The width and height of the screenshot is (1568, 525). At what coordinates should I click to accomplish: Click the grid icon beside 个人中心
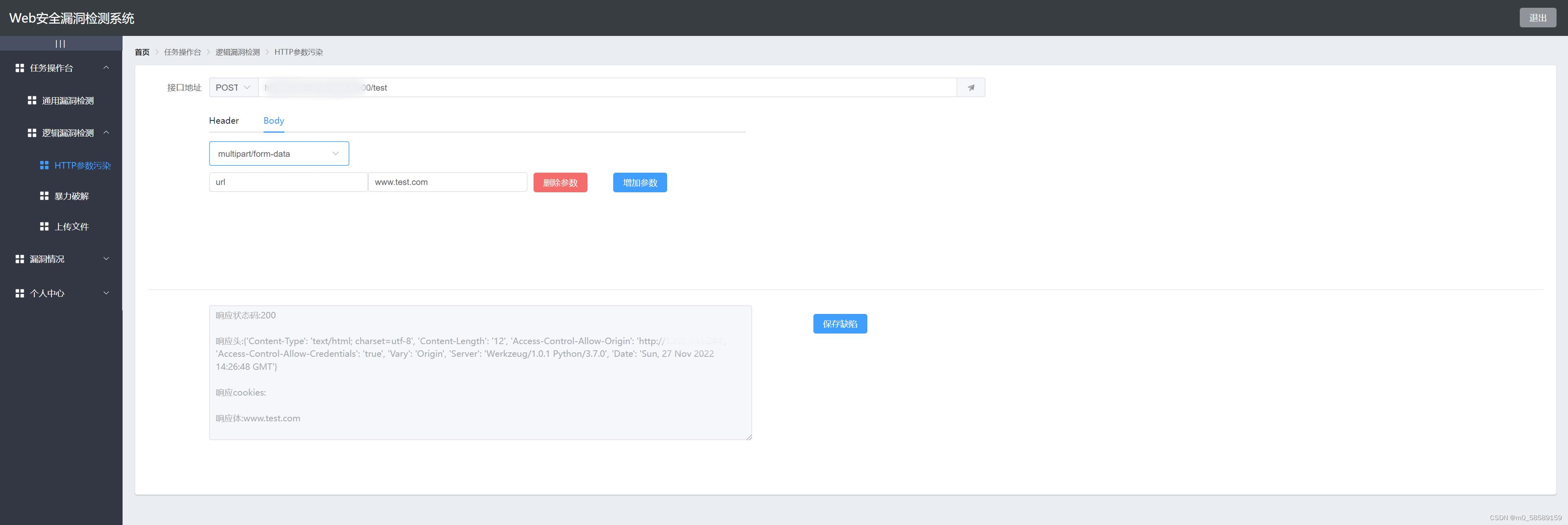point(20,293)
